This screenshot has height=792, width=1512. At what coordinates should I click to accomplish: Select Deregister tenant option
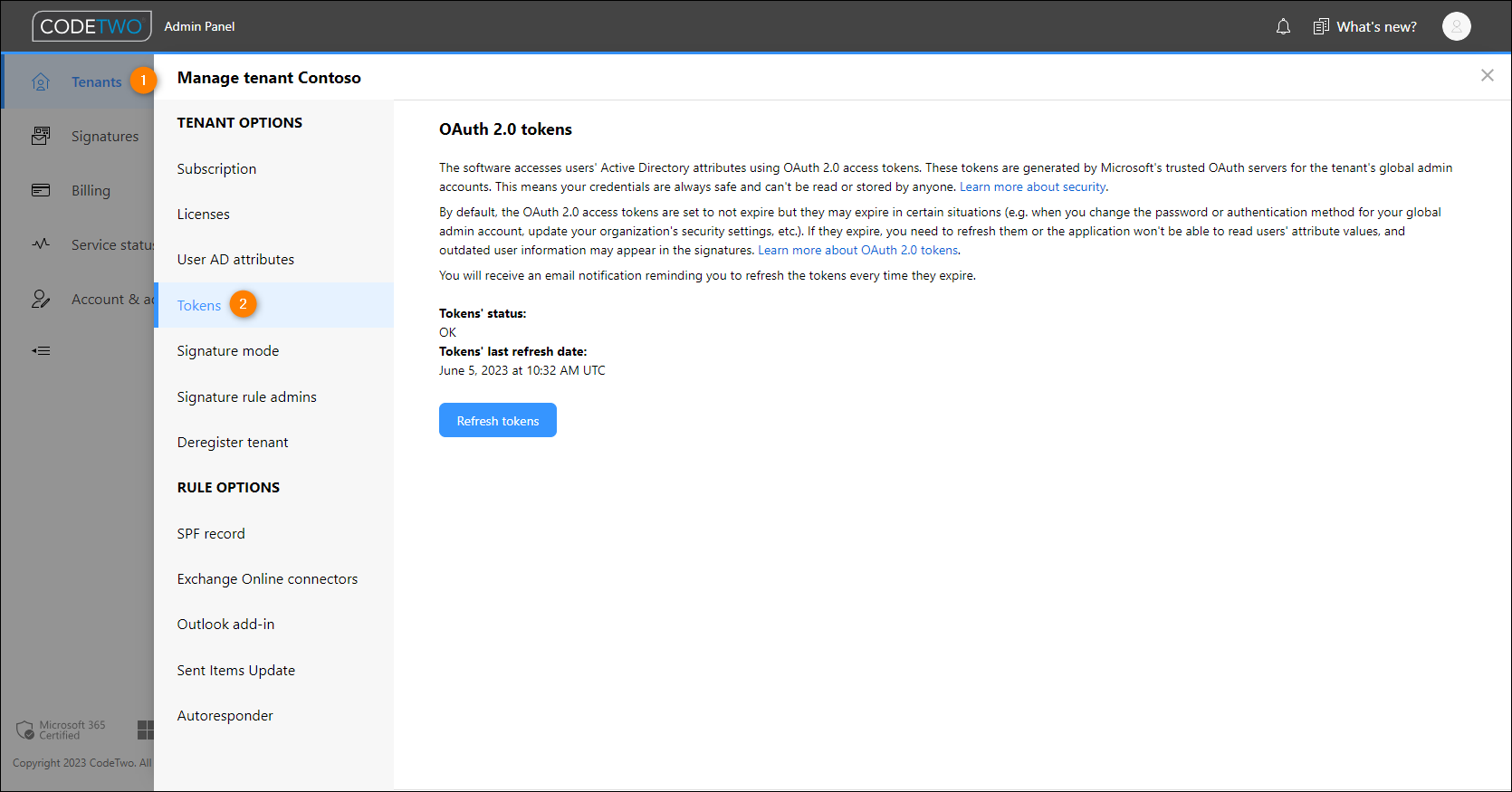273,442
